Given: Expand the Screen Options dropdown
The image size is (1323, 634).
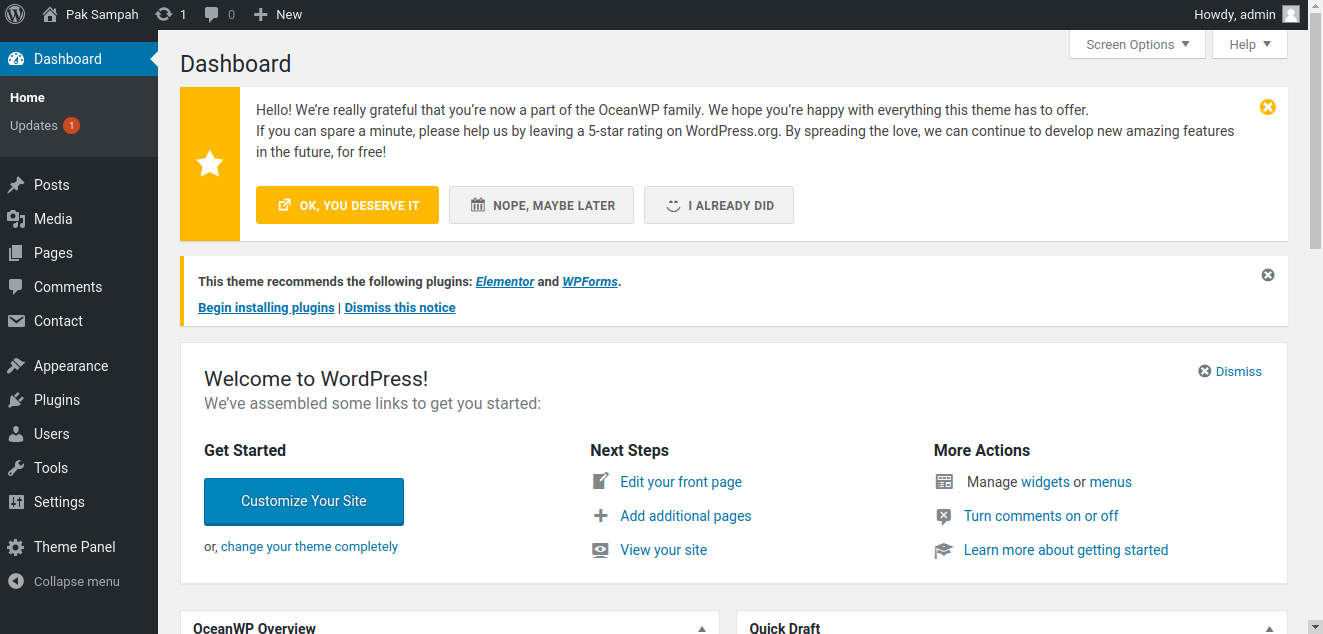Looking at the screenshot, I should [x=1137, y=44].
